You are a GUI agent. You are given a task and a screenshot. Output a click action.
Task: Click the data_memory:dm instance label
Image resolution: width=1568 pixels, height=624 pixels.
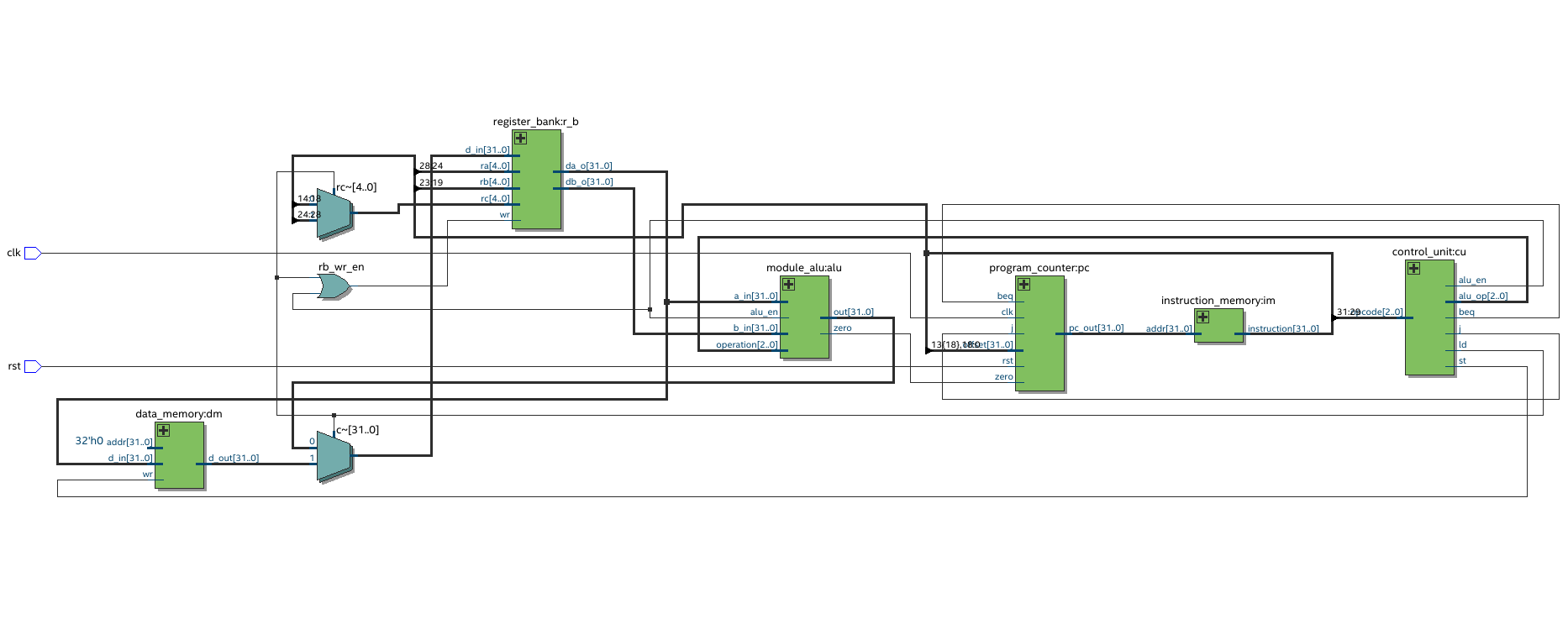click(178, 414)
